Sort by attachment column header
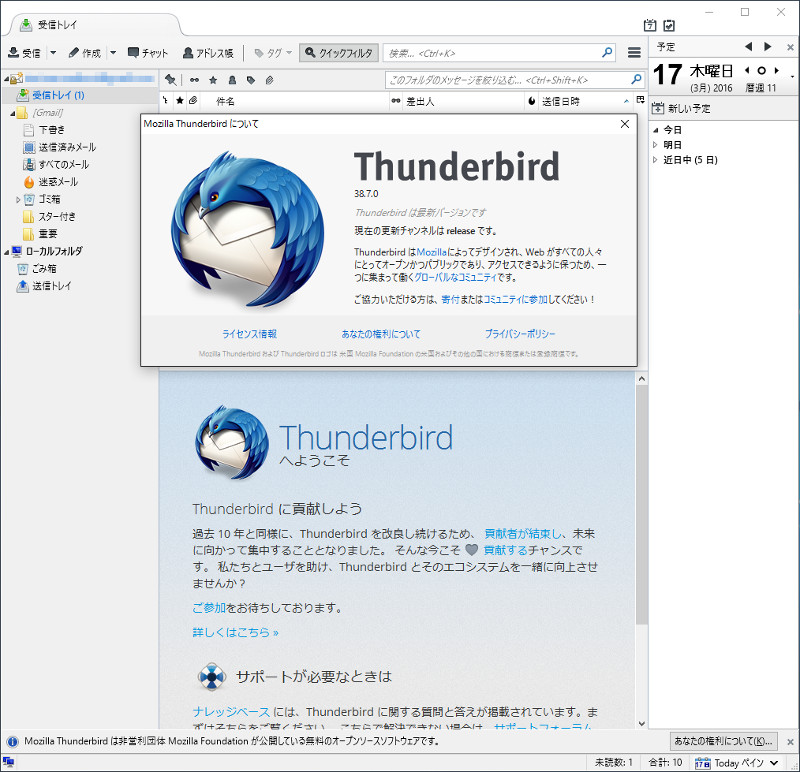The width and height of the screenshot is (800, 772). 193,101
